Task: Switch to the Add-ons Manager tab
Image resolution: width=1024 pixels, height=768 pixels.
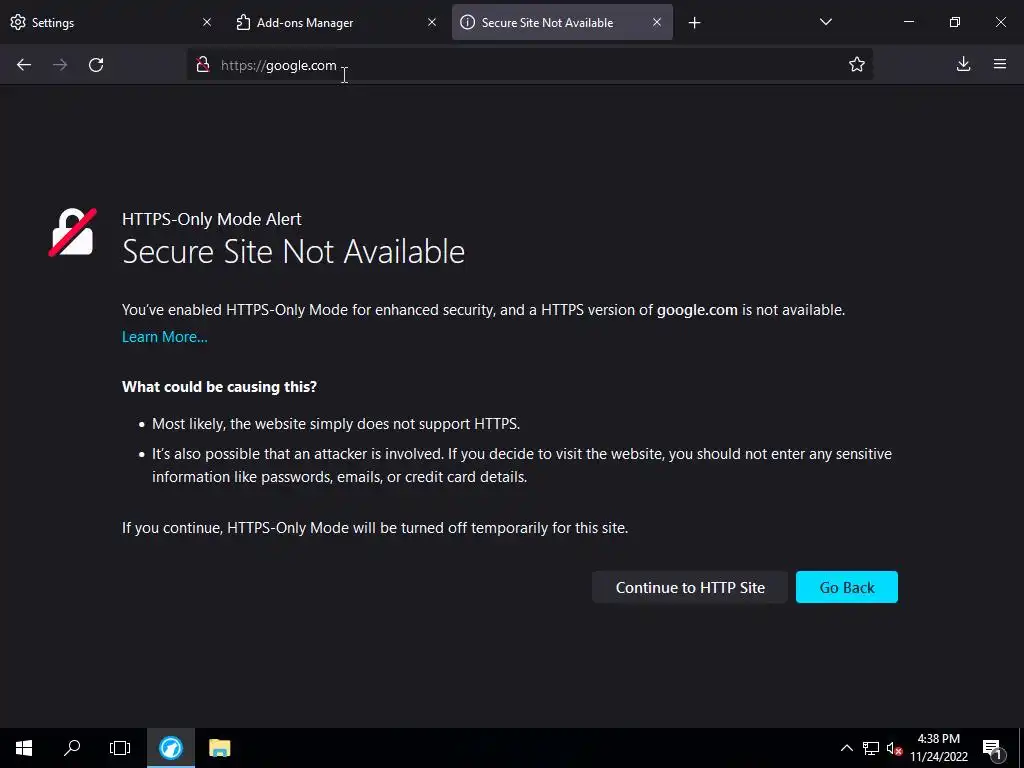Action: (337, 22)
